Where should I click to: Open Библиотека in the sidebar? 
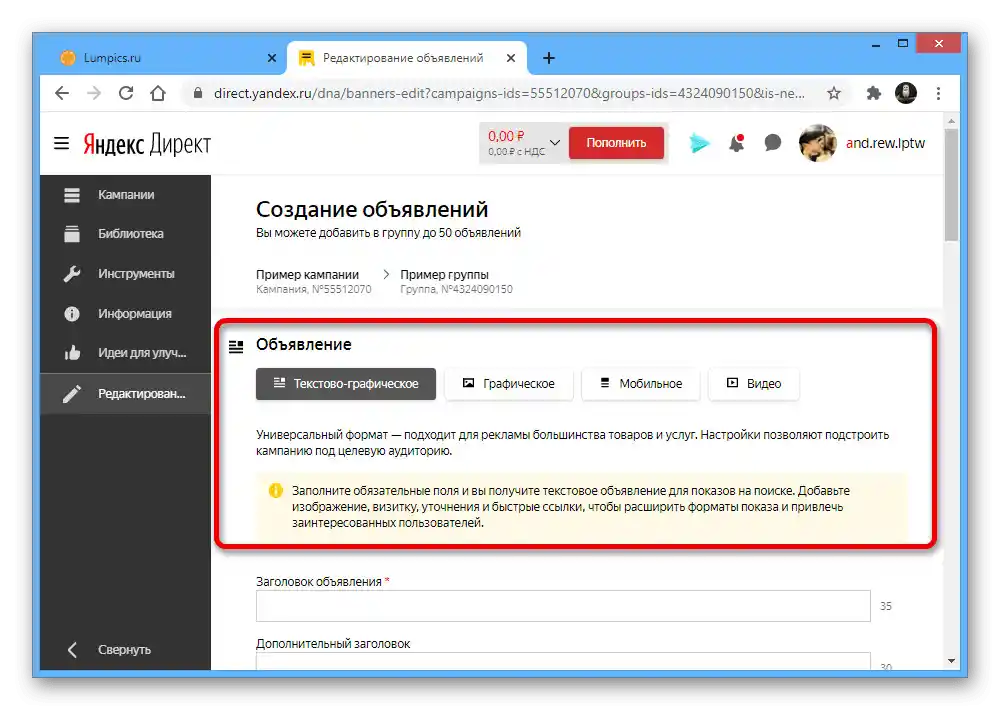[125, 234]
